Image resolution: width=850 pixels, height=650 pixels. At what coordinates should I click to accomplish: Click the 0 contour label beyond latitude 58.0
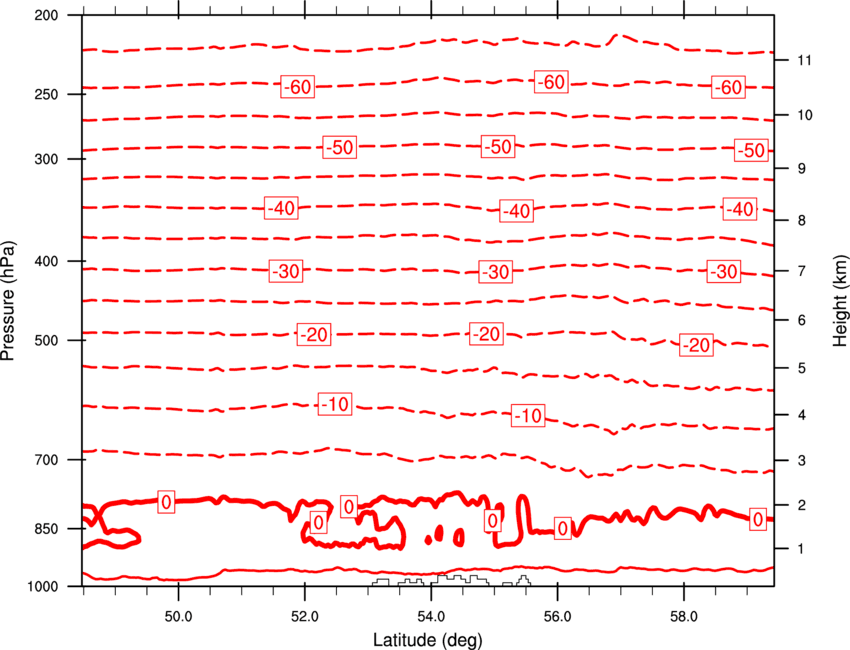click(x=757, y=519)
